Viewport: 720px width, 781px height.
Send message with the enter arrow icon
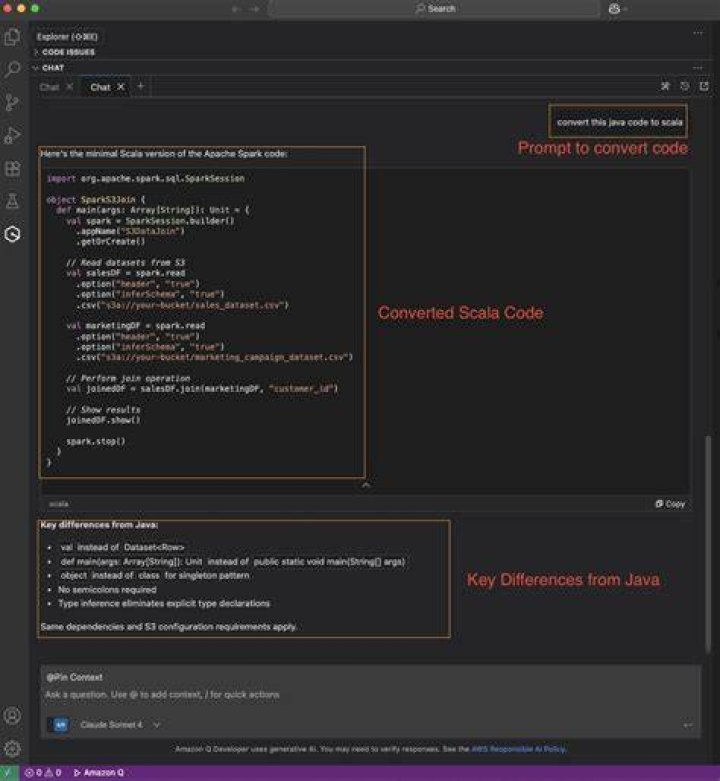pyautogui.click(x=688, y=725)
